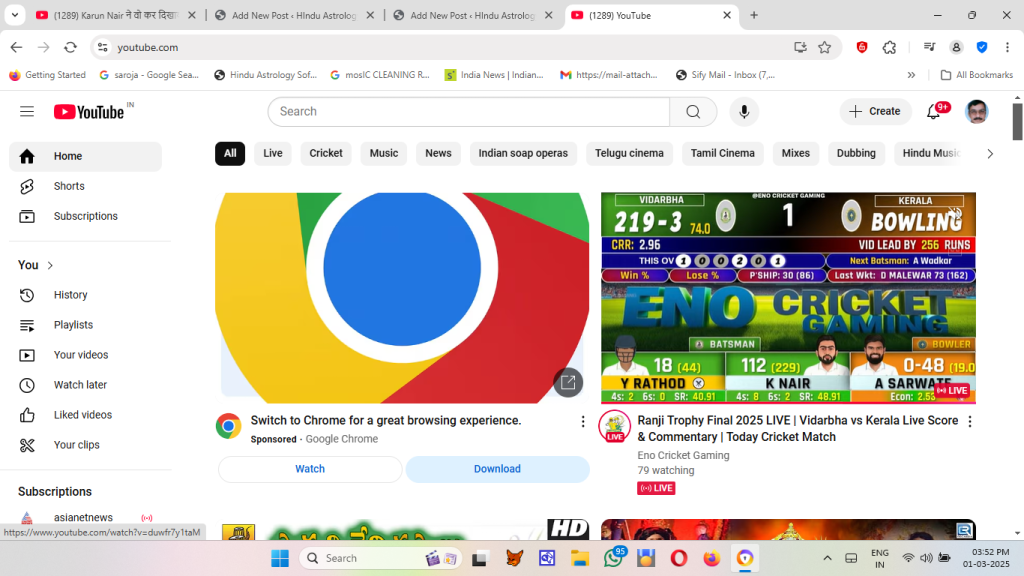Viewport: 1024px width, 576px height.
Task: Click the install app icon in address bar
Action: 800,47
